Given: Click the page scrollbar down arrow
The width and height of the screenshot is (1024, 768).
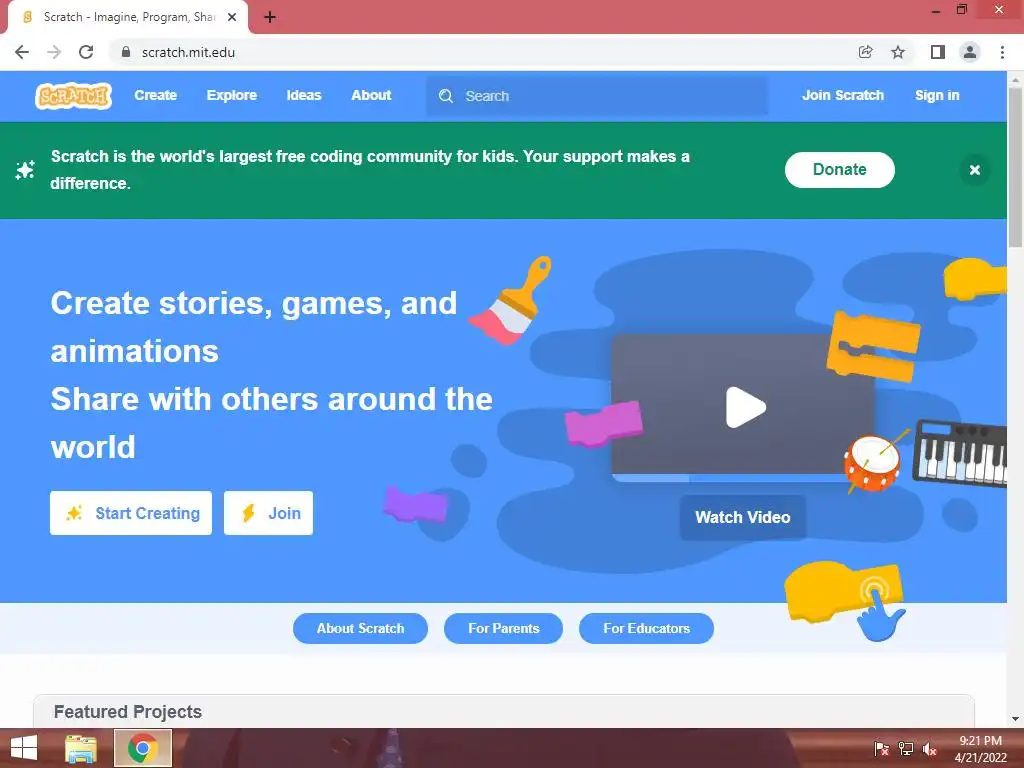Looking at the screenshot, I should 1015,719.
